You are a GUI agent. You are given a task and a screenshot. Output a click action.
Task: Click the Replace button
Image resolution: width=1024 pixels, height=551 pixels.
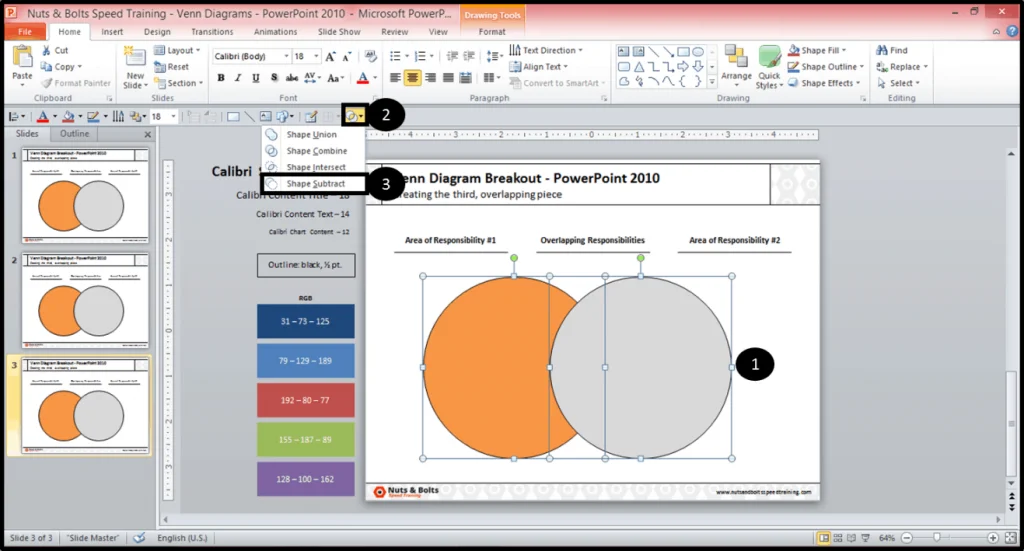[x=902, y=67]
